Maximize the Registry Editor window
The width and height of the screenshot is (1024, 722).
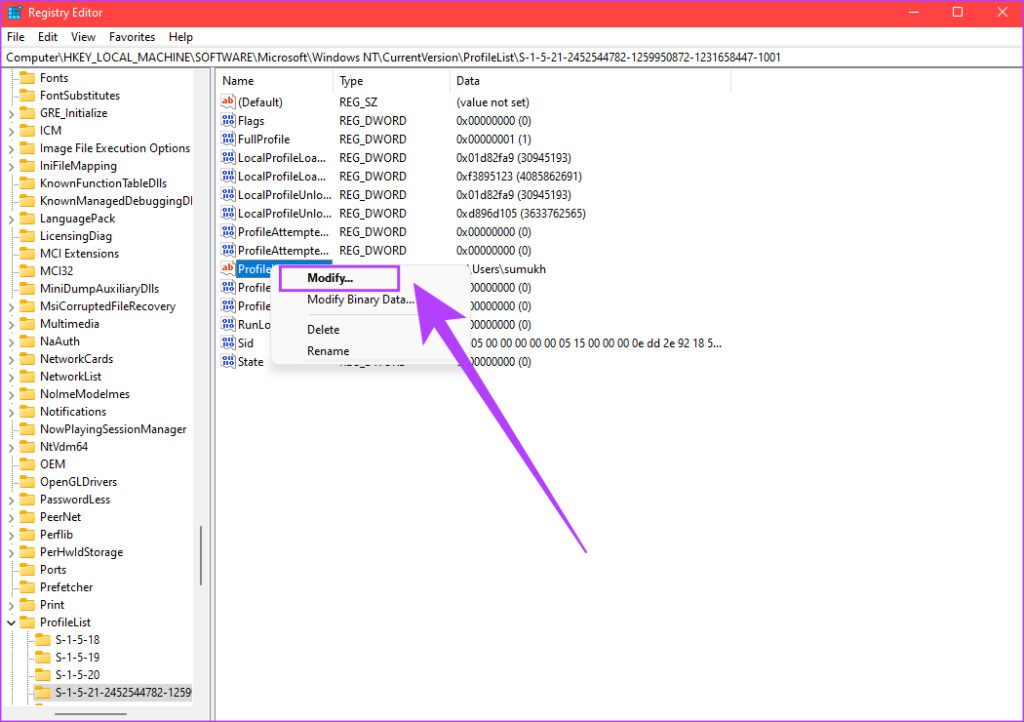point(957,12)
